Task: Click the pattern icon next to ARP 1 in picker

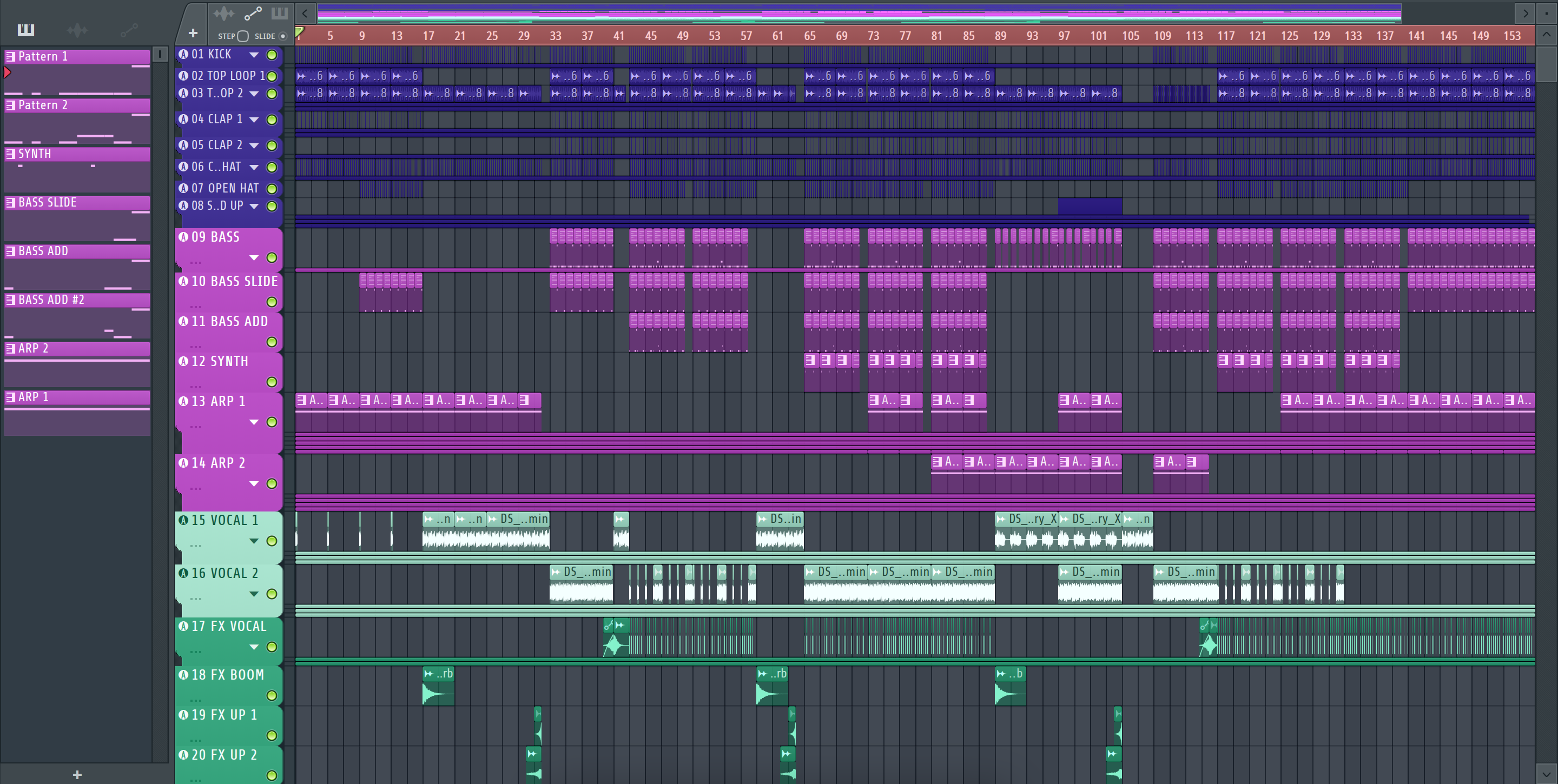Action: click(x=10, y=397)
